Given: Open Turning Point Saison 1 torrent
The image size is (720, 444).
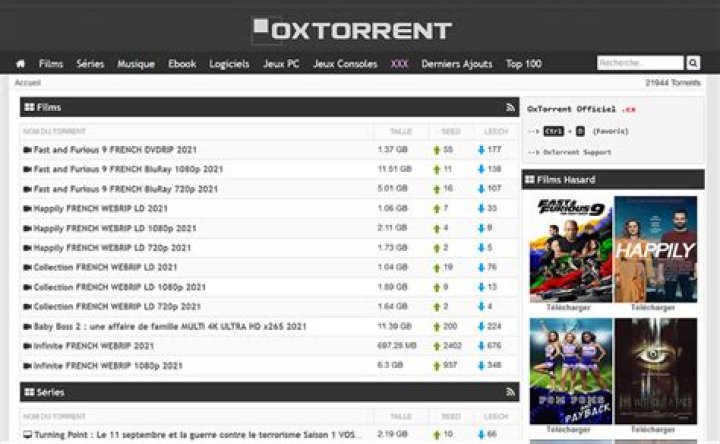Looking at the screenshot, I should click(x=198, y=434).
